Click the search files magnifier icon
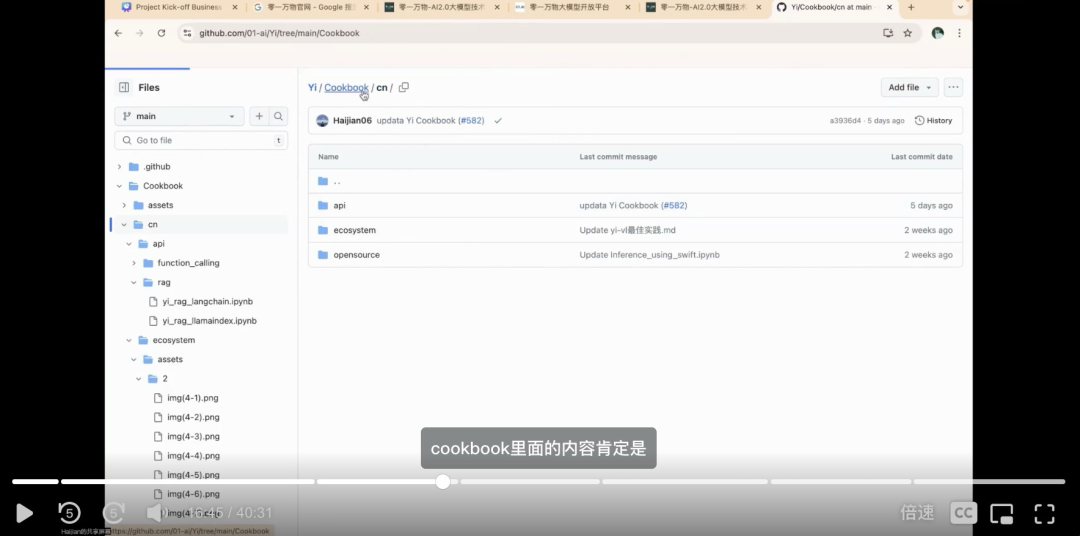Image resolution: width=1080 pixels, height=536 pixels. tap(278, 116)
